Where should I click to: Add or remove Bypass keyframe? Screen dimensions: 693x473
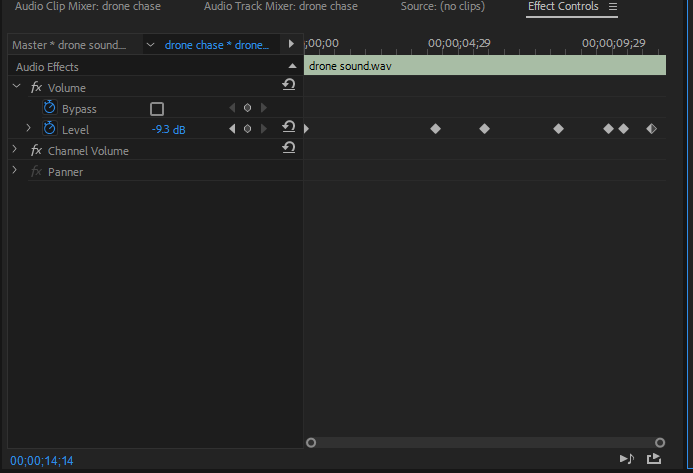tap(248, 108)
